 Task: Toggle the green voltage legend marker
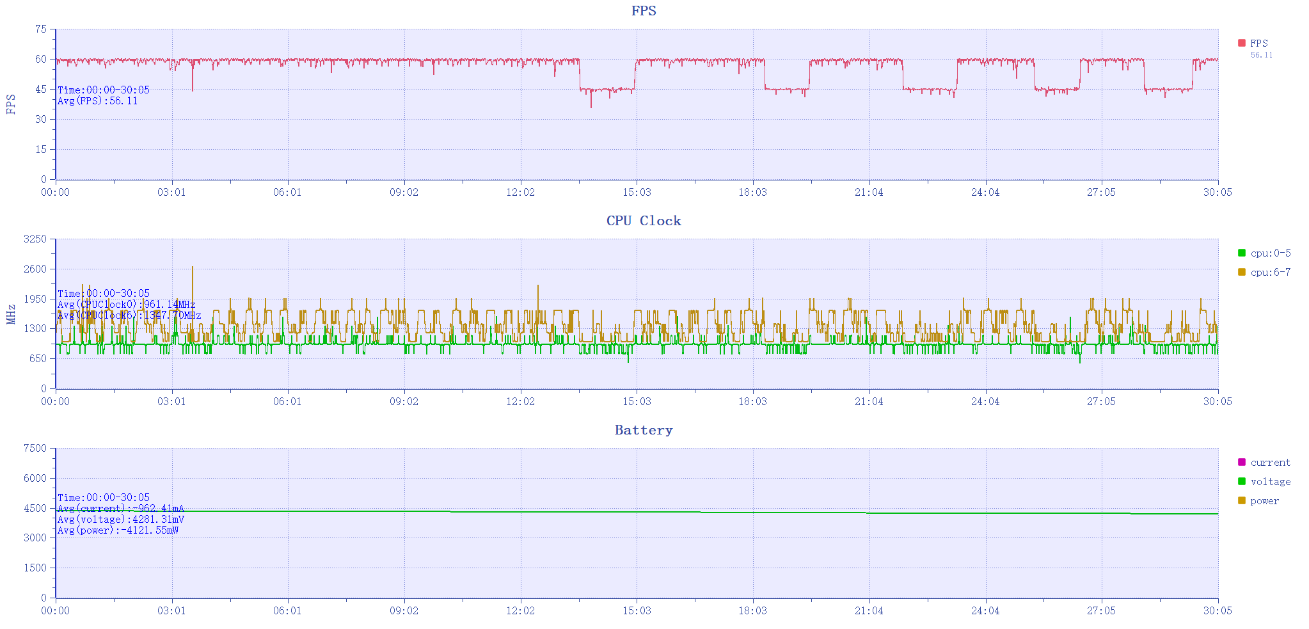(x=1241, y=481)
